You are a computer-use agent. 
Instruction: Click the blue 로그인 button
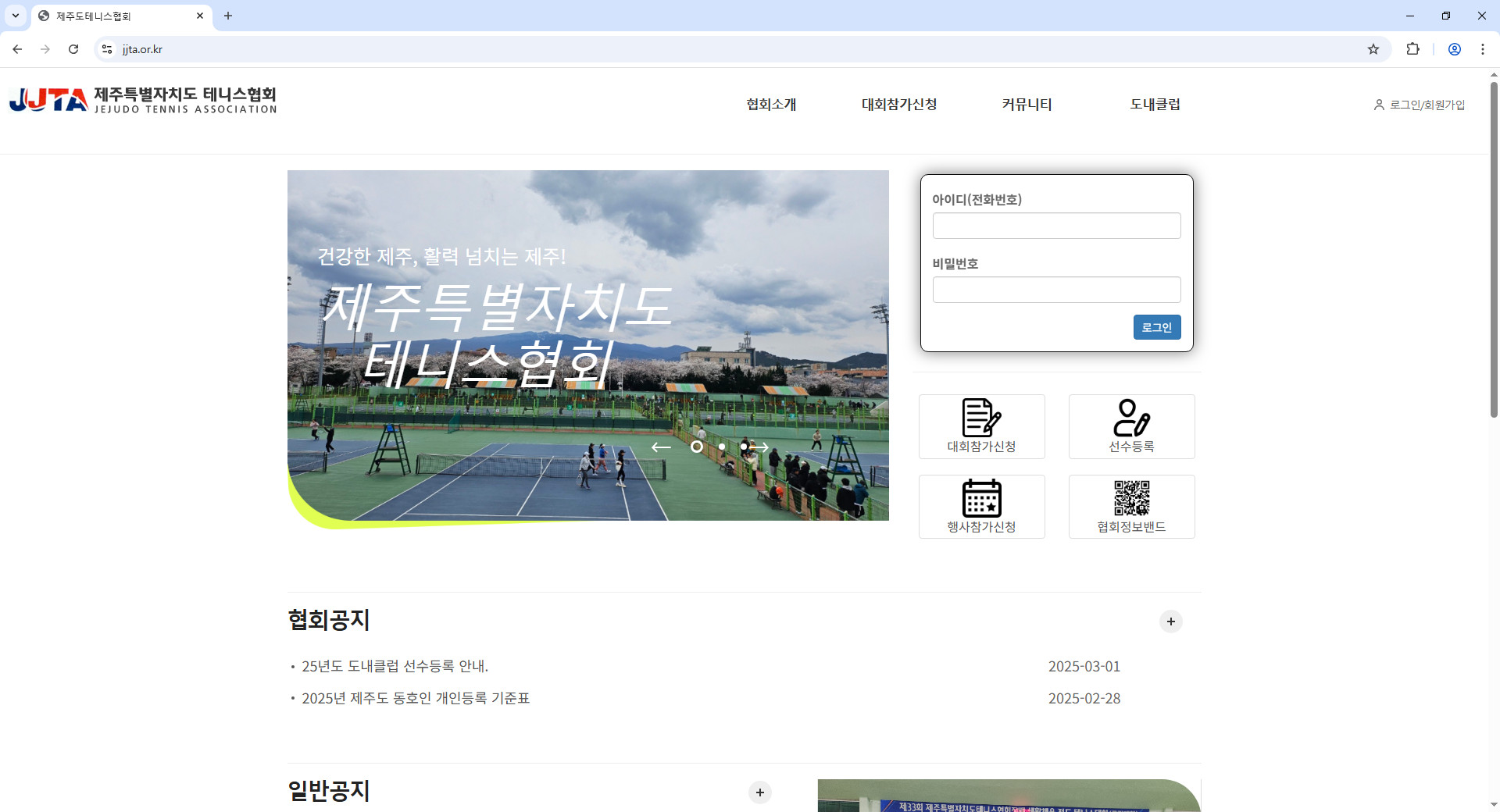pyautogui.click(x=1157, y=327)
